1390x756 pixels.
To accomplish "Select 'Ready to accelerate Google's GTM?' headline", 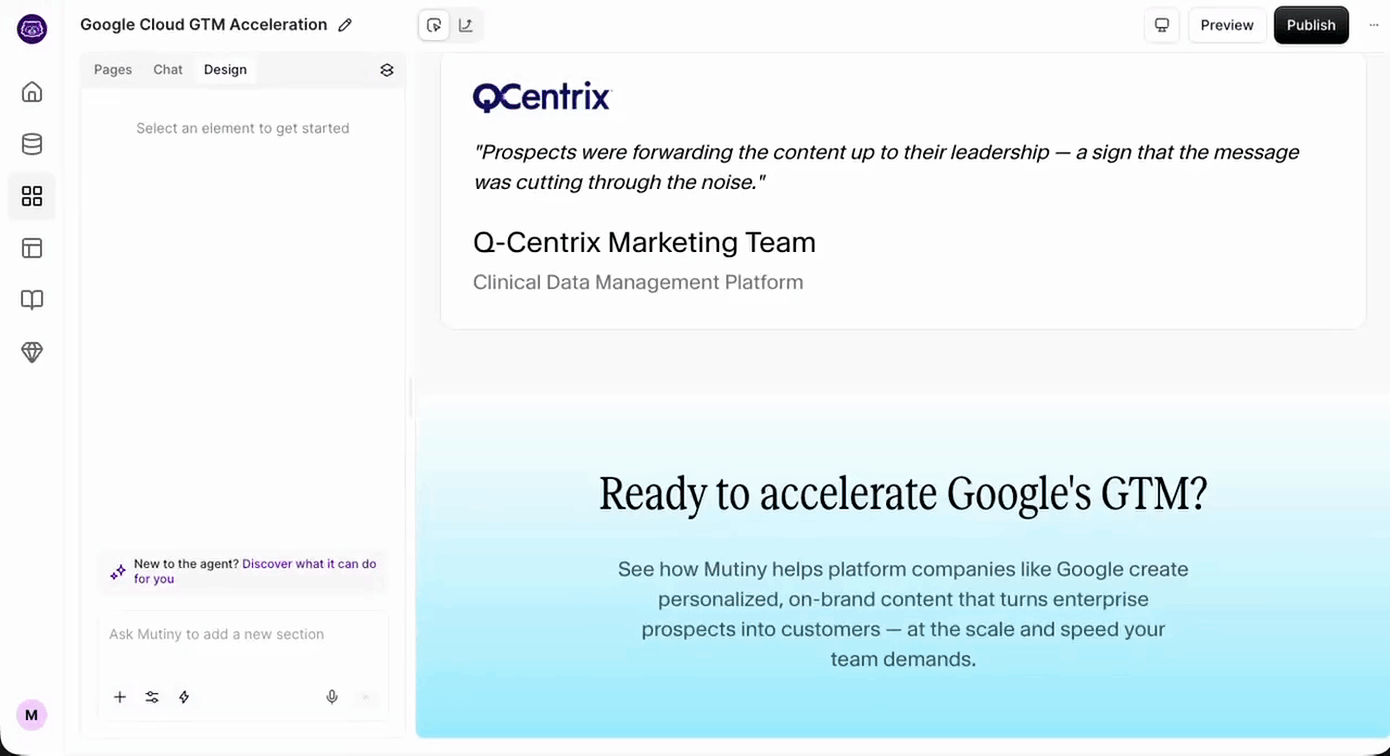I will tap(903, 494).
